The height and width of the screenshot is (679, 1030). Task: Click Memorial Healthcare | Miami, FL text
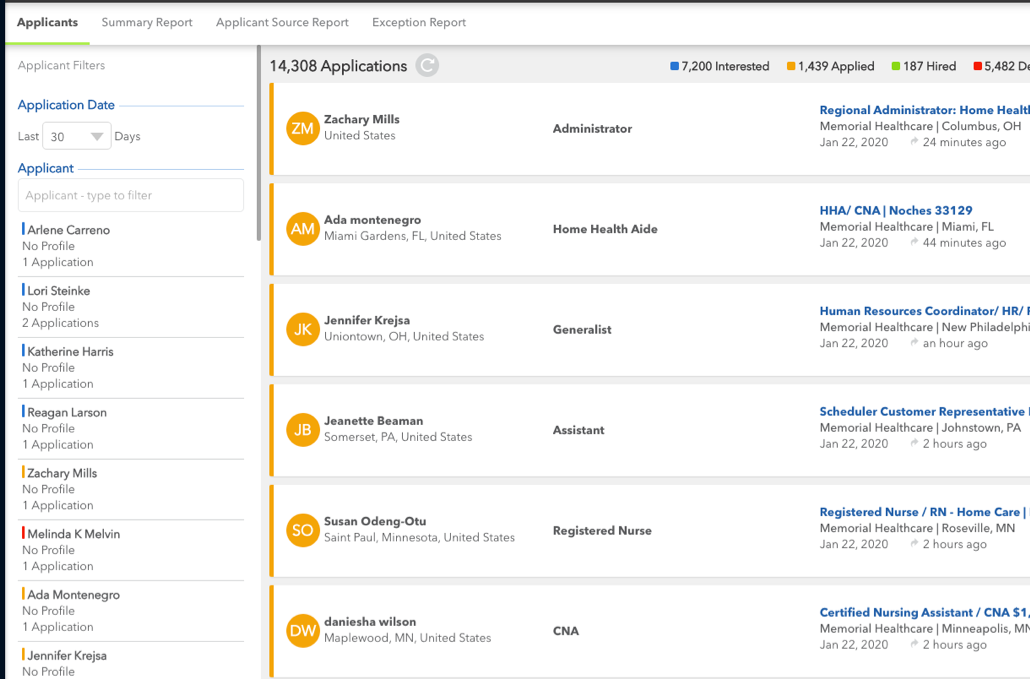[x=907, y=227]
